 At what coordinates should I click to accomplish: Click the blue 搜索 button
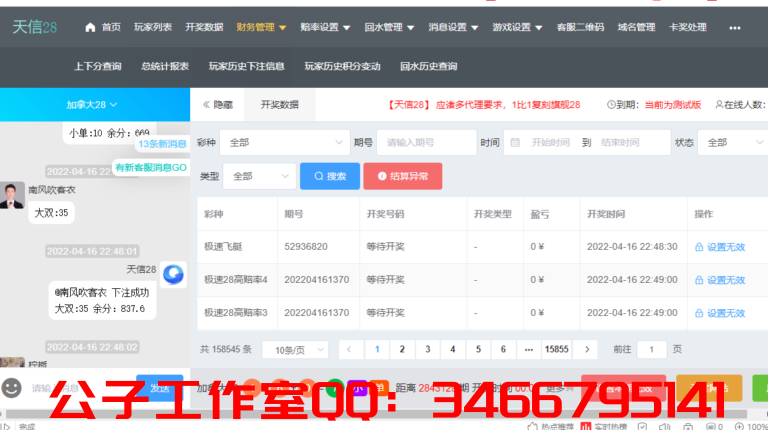[x=330, y=176]
